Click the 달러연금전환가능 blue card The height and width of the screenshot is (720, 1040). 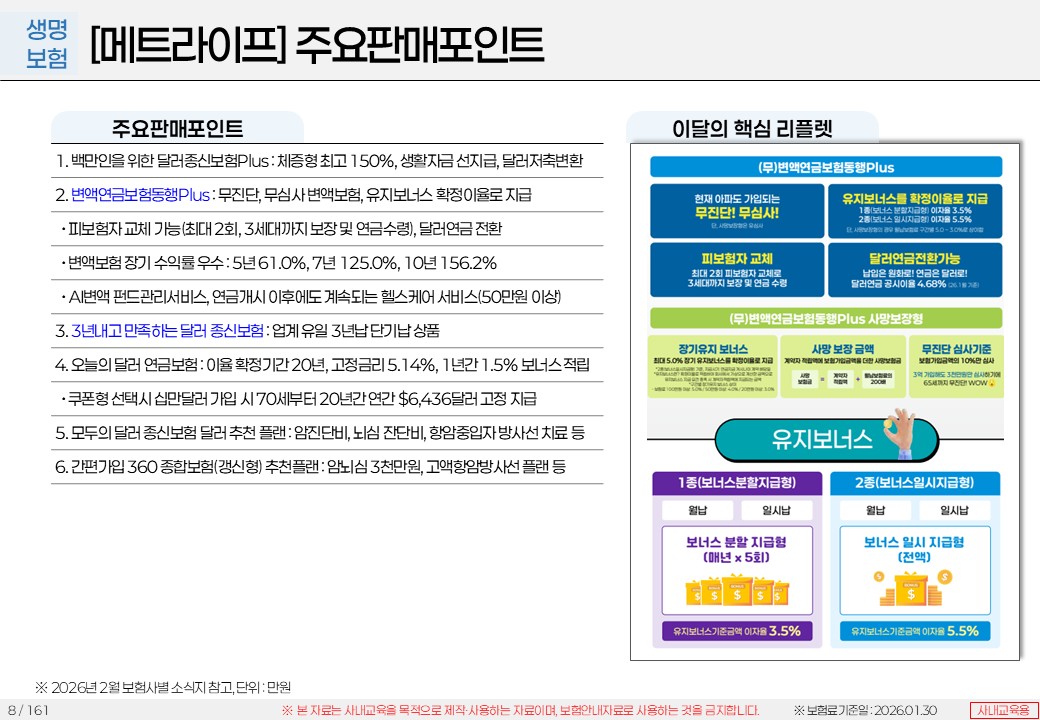pyautogui.click(x=914, y=269)
